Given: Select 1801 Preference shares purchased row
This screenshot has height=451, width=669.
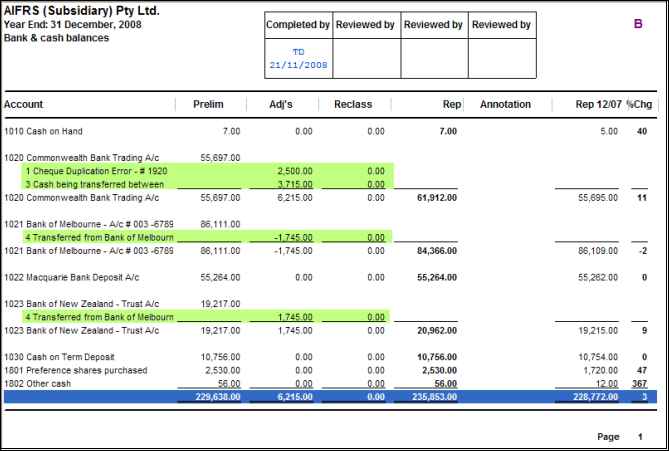Looking at the screenshot, I should (326, 370).
